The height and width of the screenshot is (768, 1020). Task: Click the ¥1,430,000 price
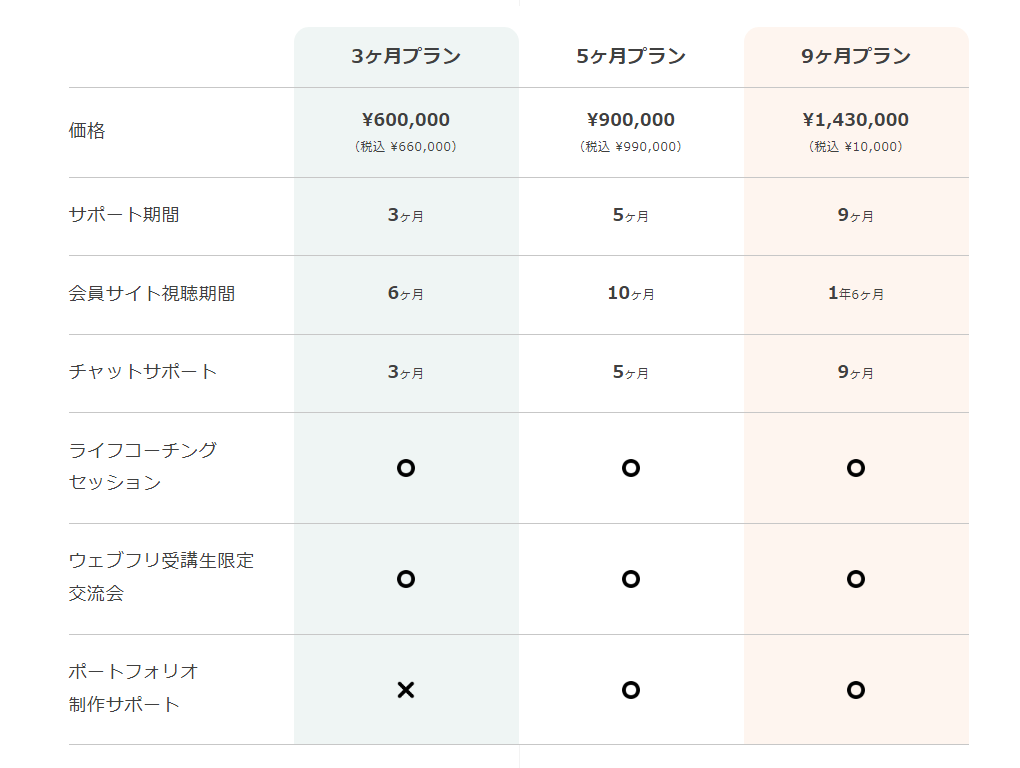tap(856, 120)
